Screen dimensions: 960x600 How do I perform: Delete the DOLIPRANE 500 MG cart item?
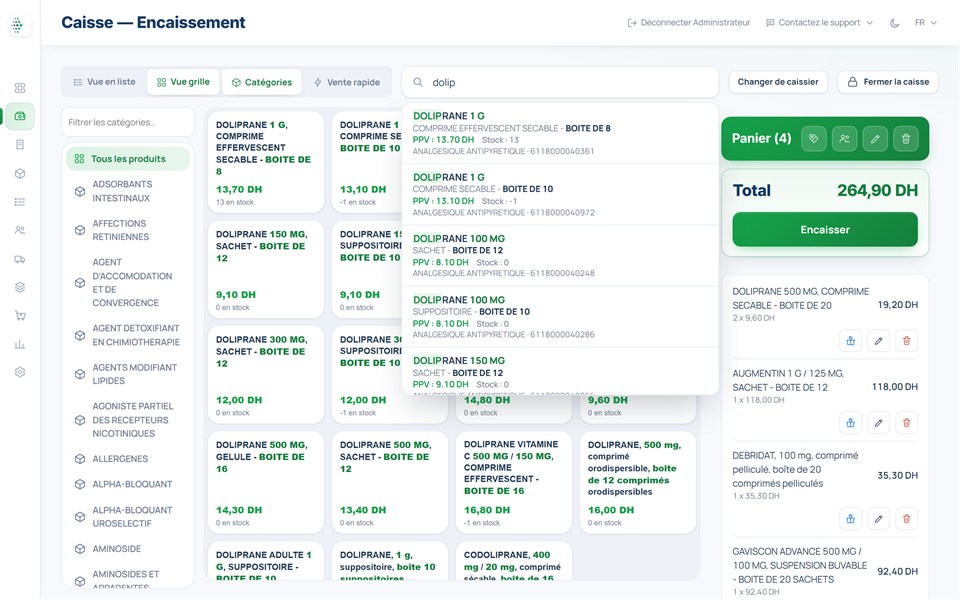pos(907,341)
